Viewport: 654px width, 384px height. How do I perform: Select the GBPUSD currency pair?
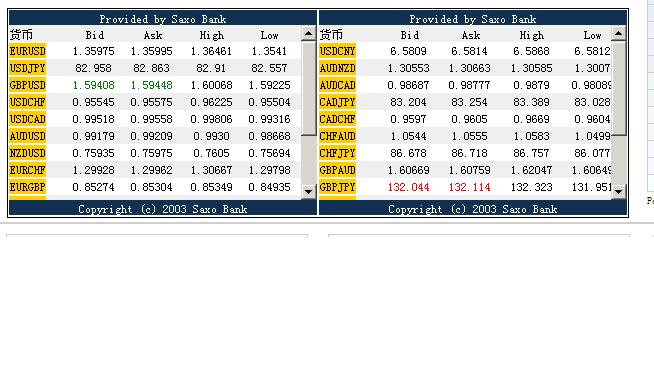28,85
